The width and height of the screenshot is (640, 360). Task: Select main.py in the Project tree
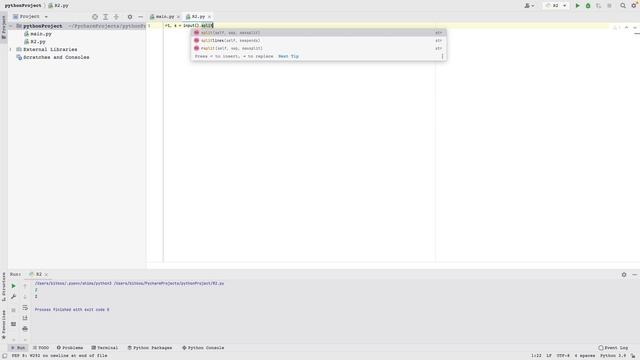click(40, 34)
